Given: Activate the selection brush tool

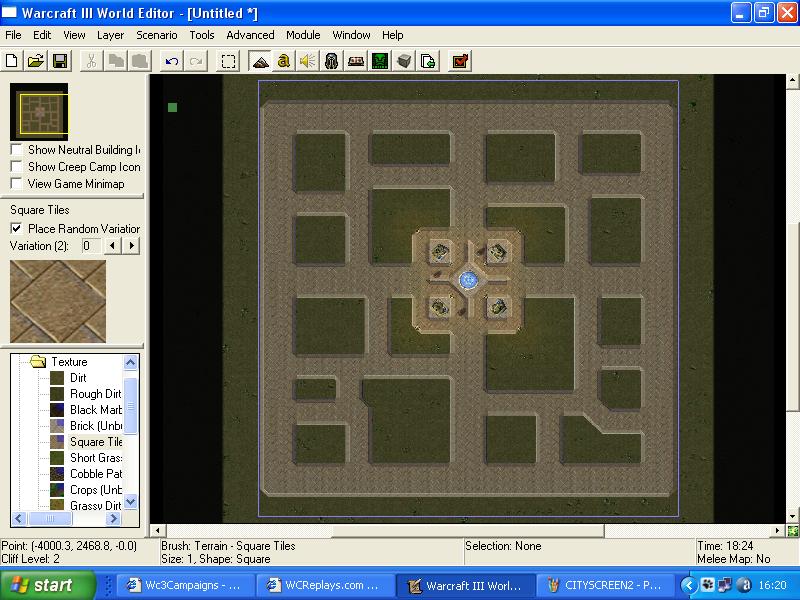Looking at the screenshot, I should click(x=228, y=61).
